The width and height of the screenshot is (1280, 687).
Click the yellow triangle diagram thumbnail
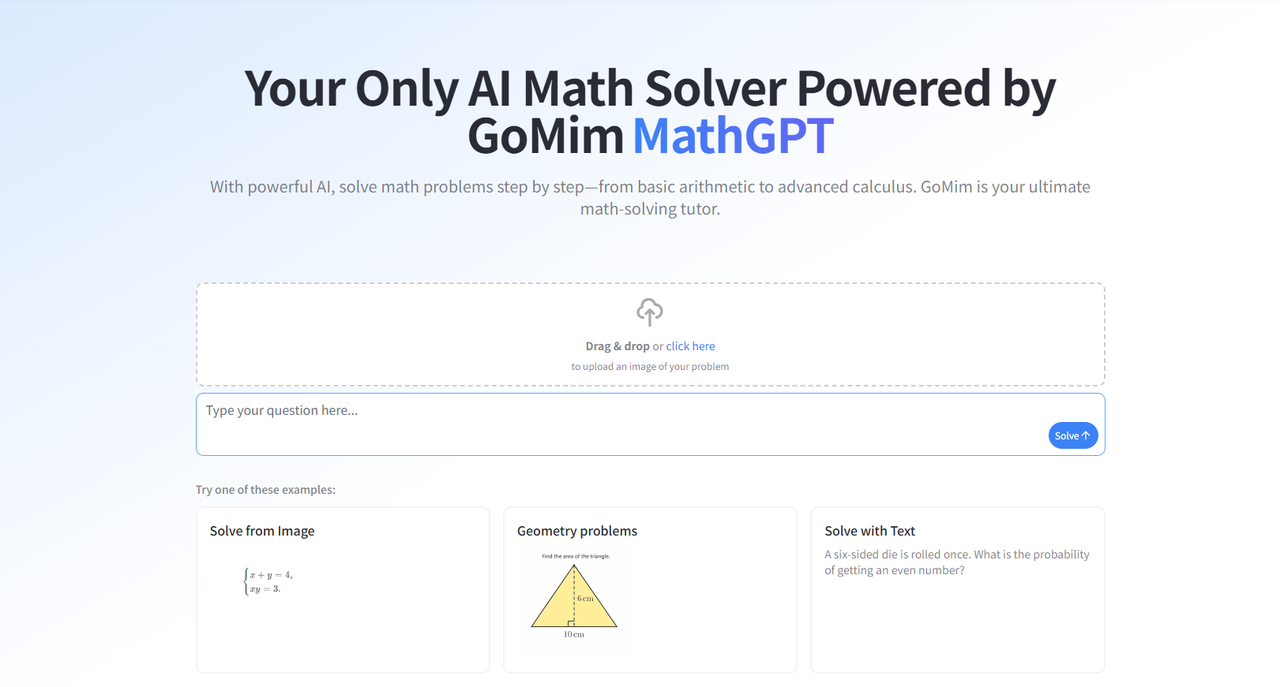point(574,596)
